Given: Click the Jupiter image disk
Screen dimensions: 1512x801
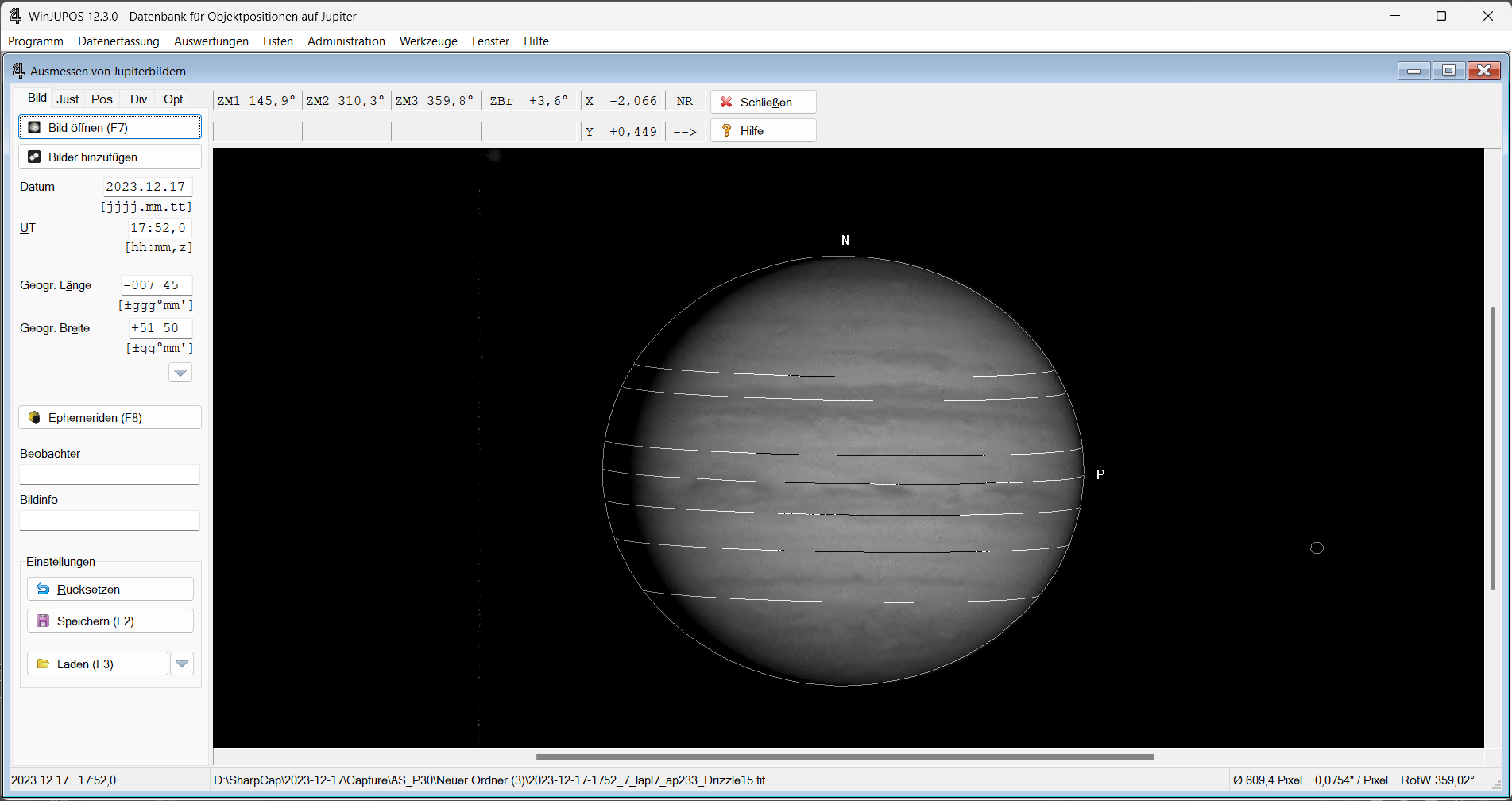Looking at the screenshot, I should (x=843, y=470).
